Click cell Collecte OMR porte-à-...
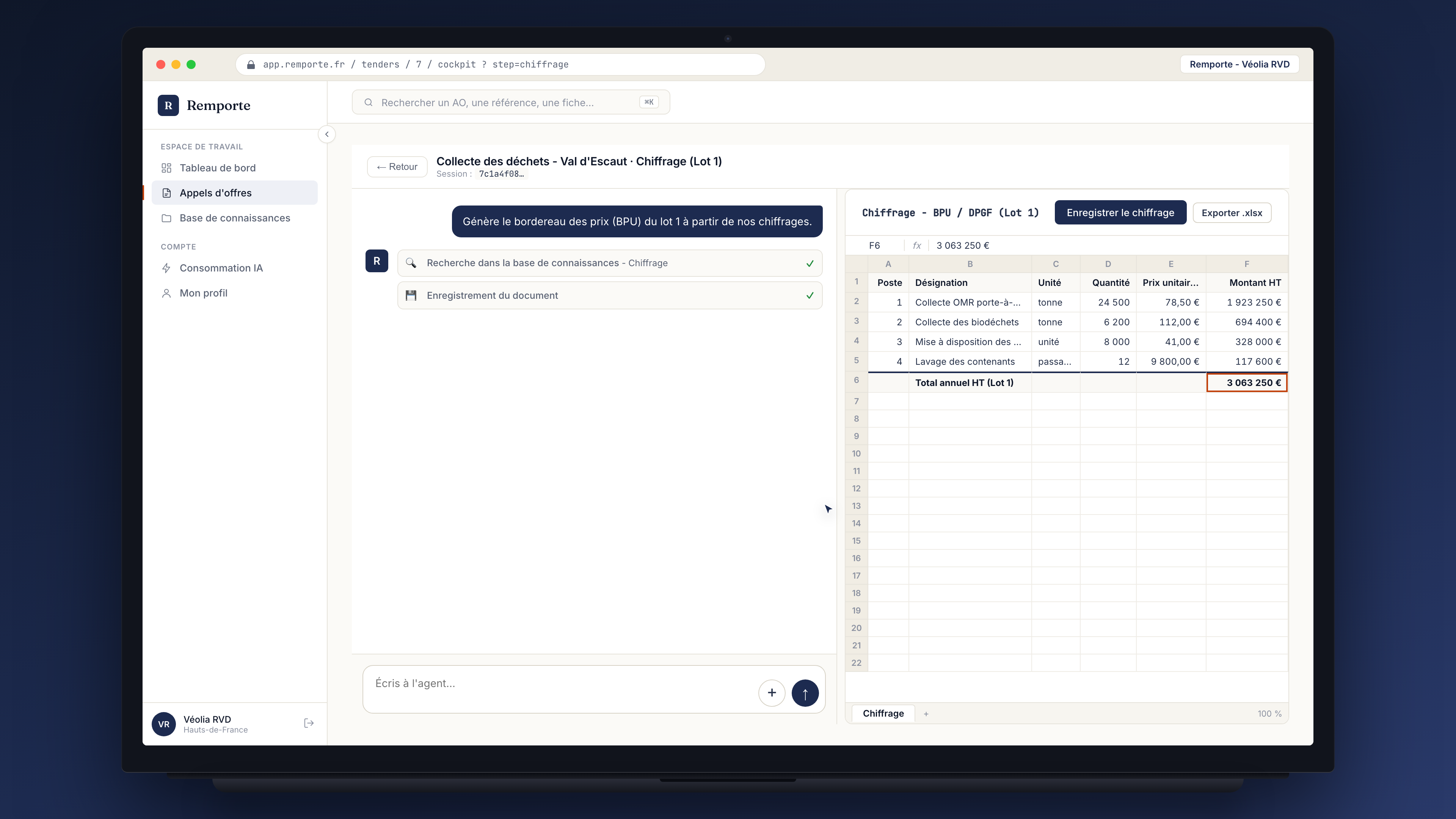Image resolution: width=1456 pixels, height=819 pixels. [x=970, y=303]
